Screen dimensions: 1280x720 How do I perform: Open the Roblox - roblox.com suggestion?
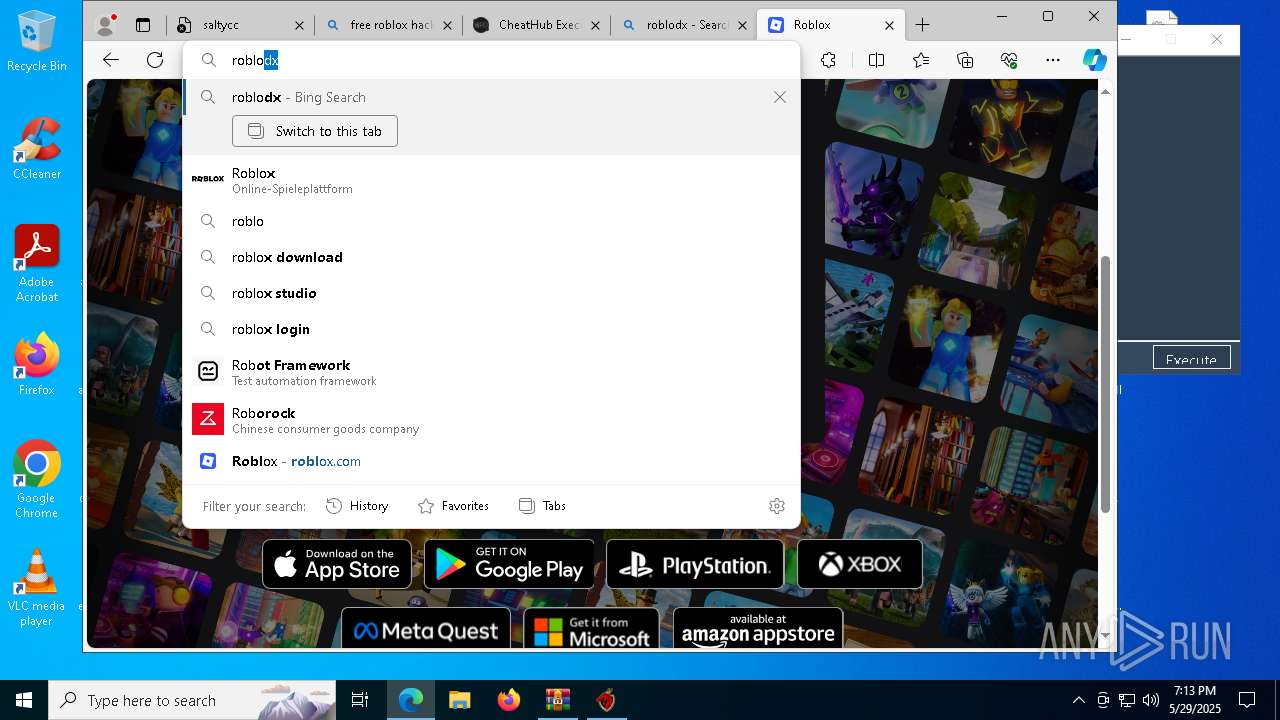491,461
